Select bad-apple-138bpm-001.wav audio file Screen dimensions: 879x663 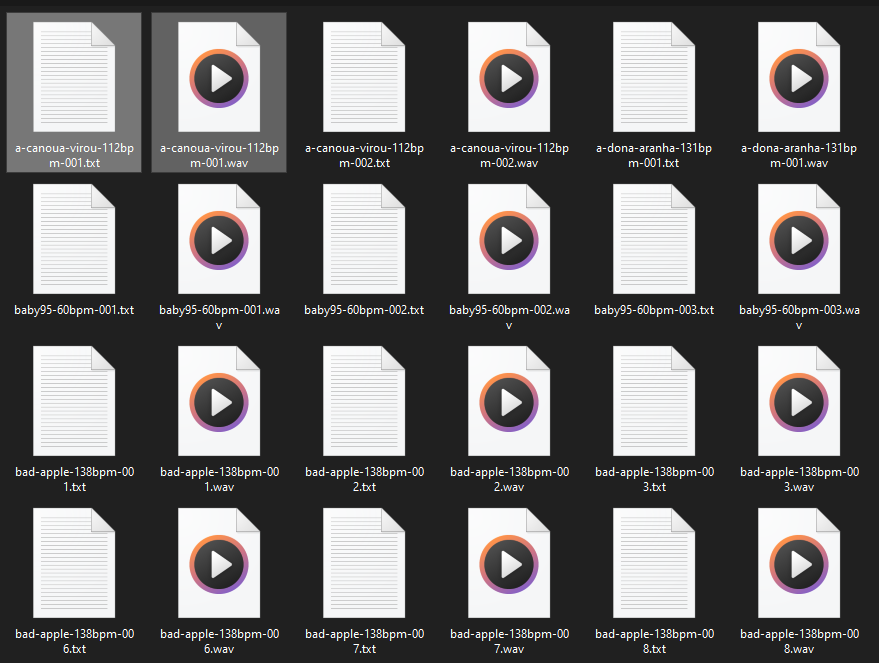click(x=219, y=401)
